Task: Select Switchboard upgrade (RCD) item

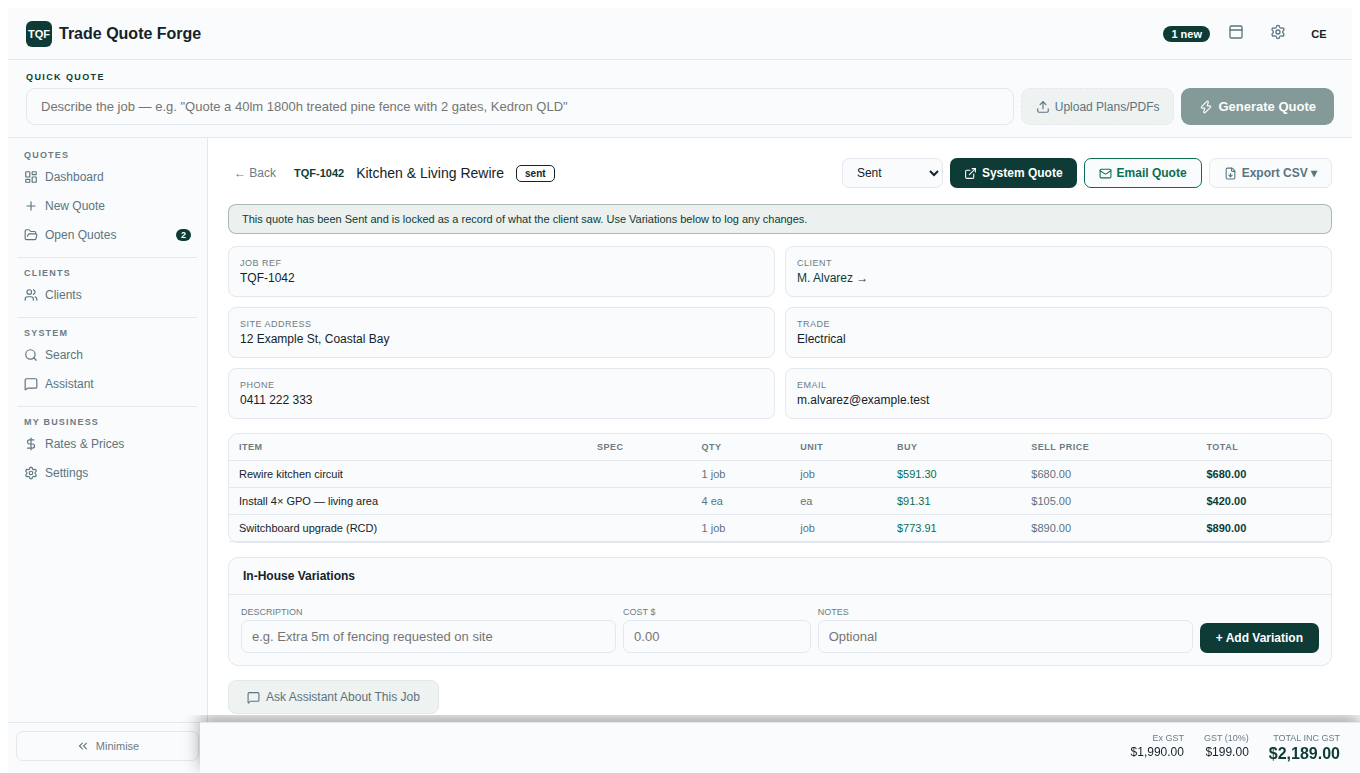Action: pos(308,528)
